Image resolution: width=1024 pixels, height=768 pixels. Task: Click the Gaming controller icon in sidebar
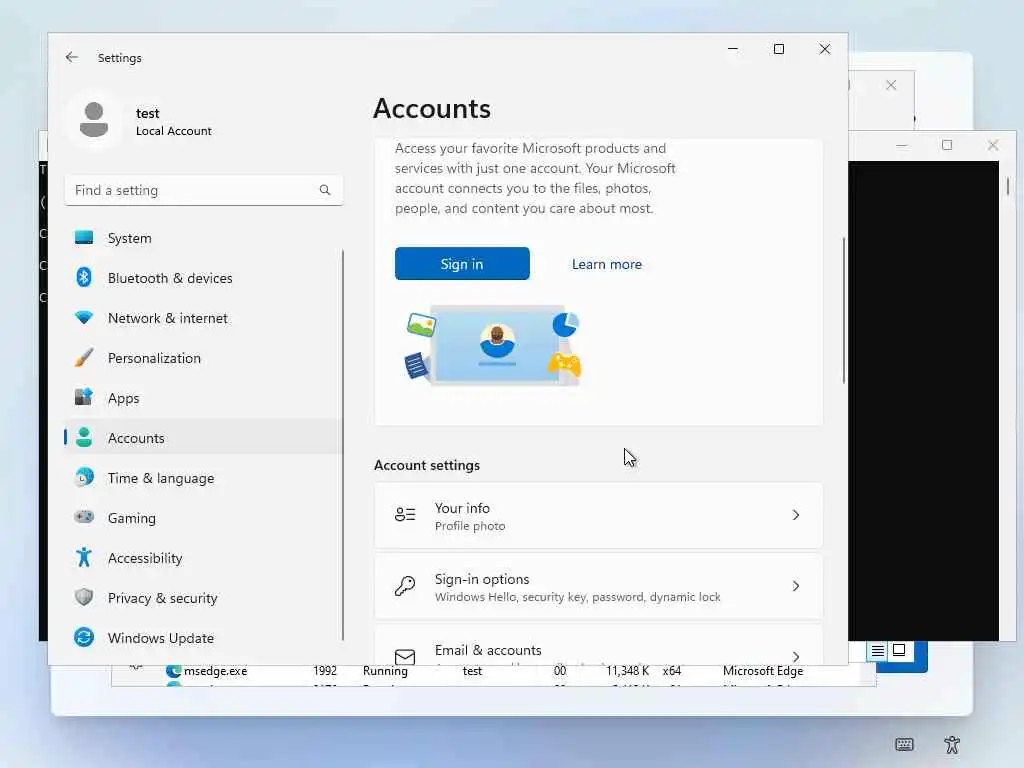pyautogui.click(x=84, y=517)
